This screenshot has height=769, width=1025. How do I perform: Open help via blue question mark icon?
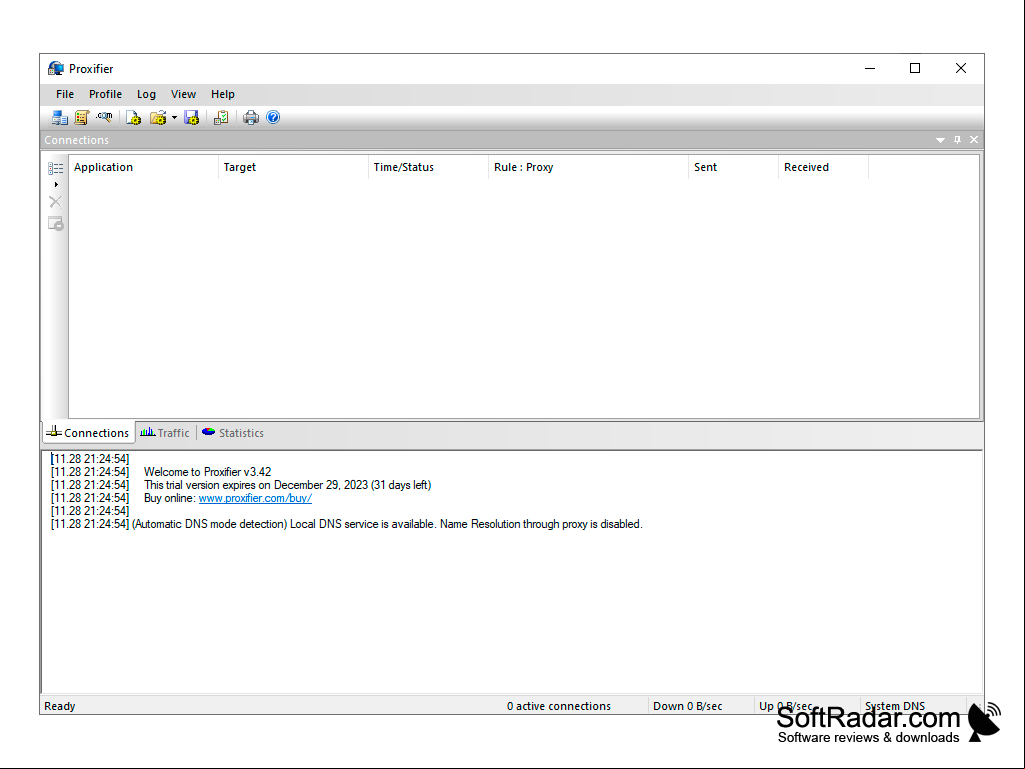click(273, 118)
